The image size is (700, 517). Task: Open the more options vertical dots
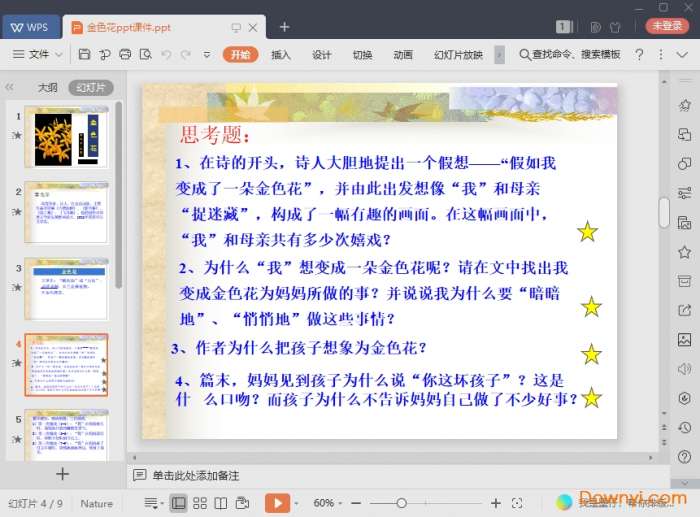[x=661, y=54]
